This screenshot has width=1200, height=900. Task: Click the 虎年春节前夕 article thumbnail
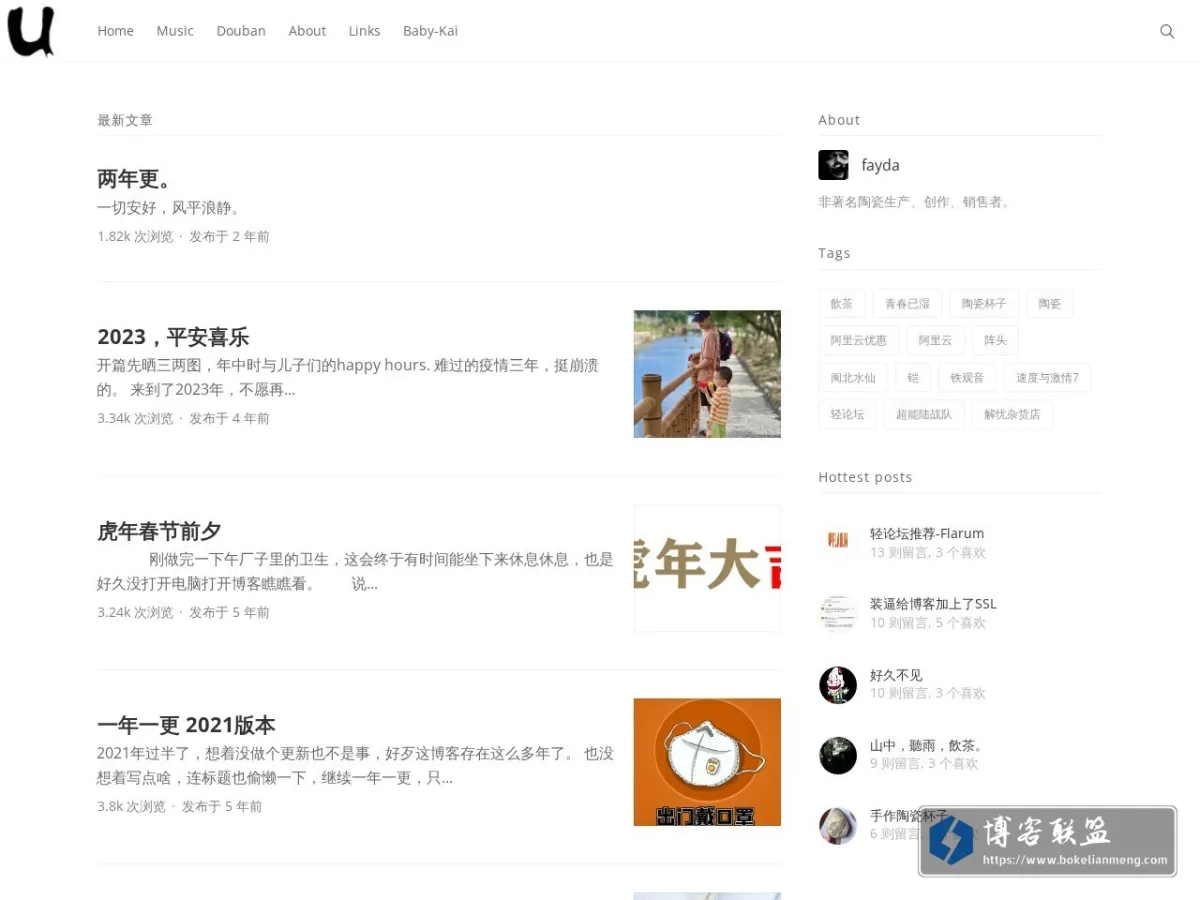707,568
